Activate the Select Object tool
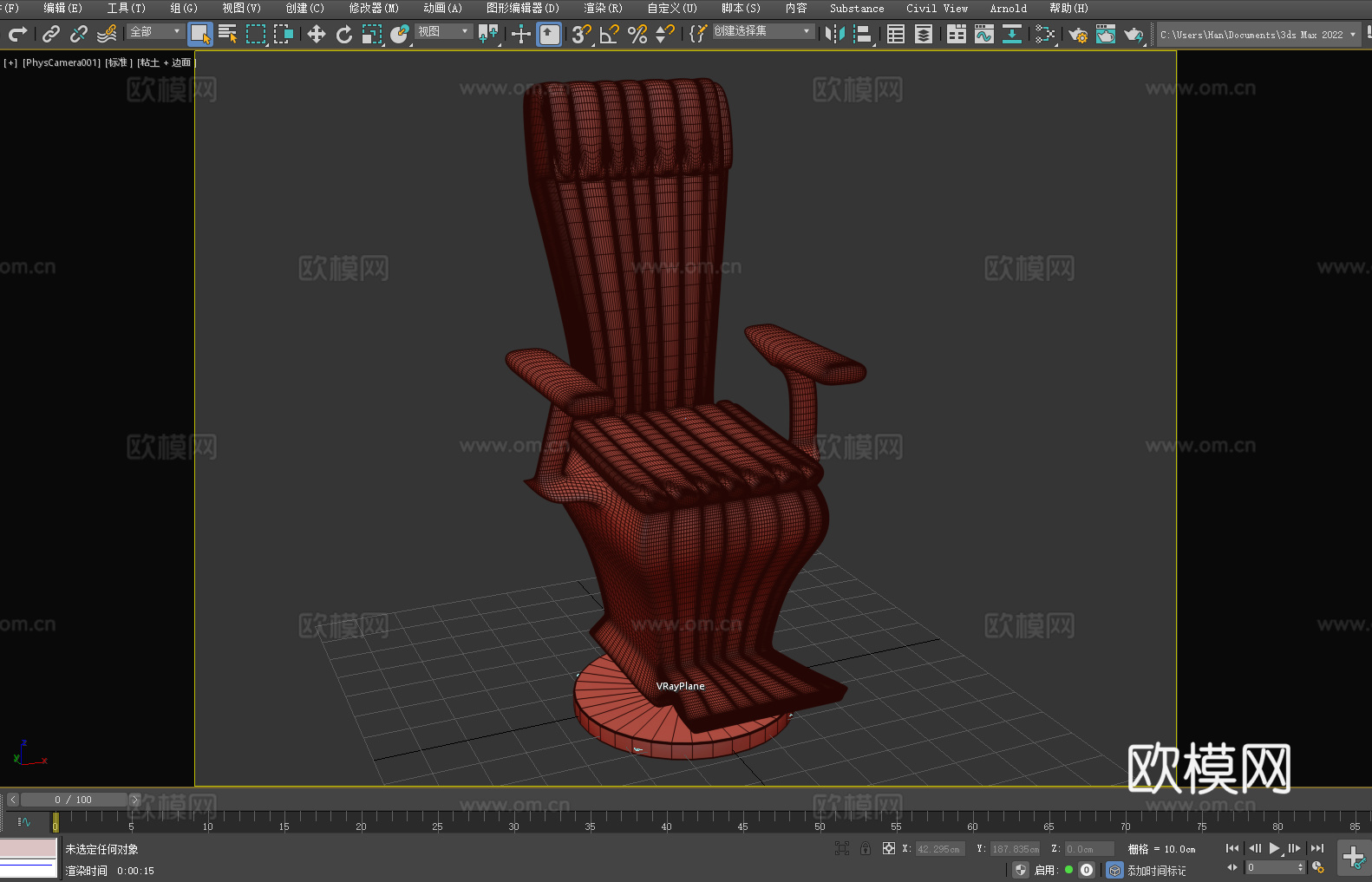This screenshot has height=882, width=1372. point(200,34)
